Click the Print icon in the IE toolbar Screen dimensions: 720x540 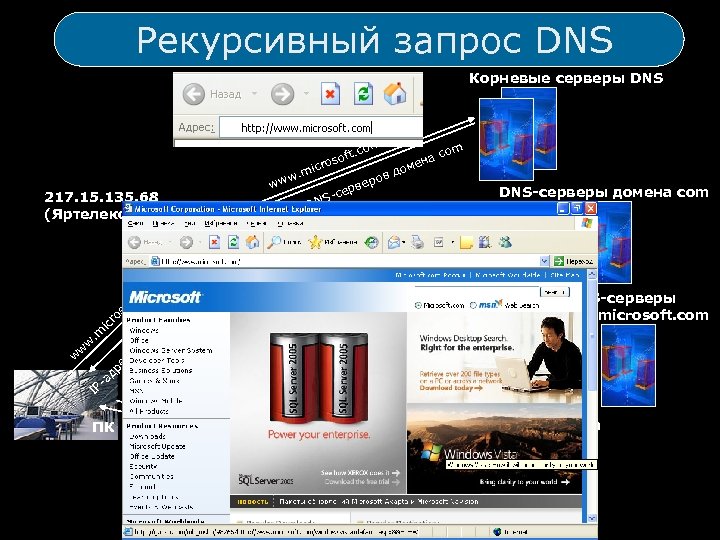417,242
